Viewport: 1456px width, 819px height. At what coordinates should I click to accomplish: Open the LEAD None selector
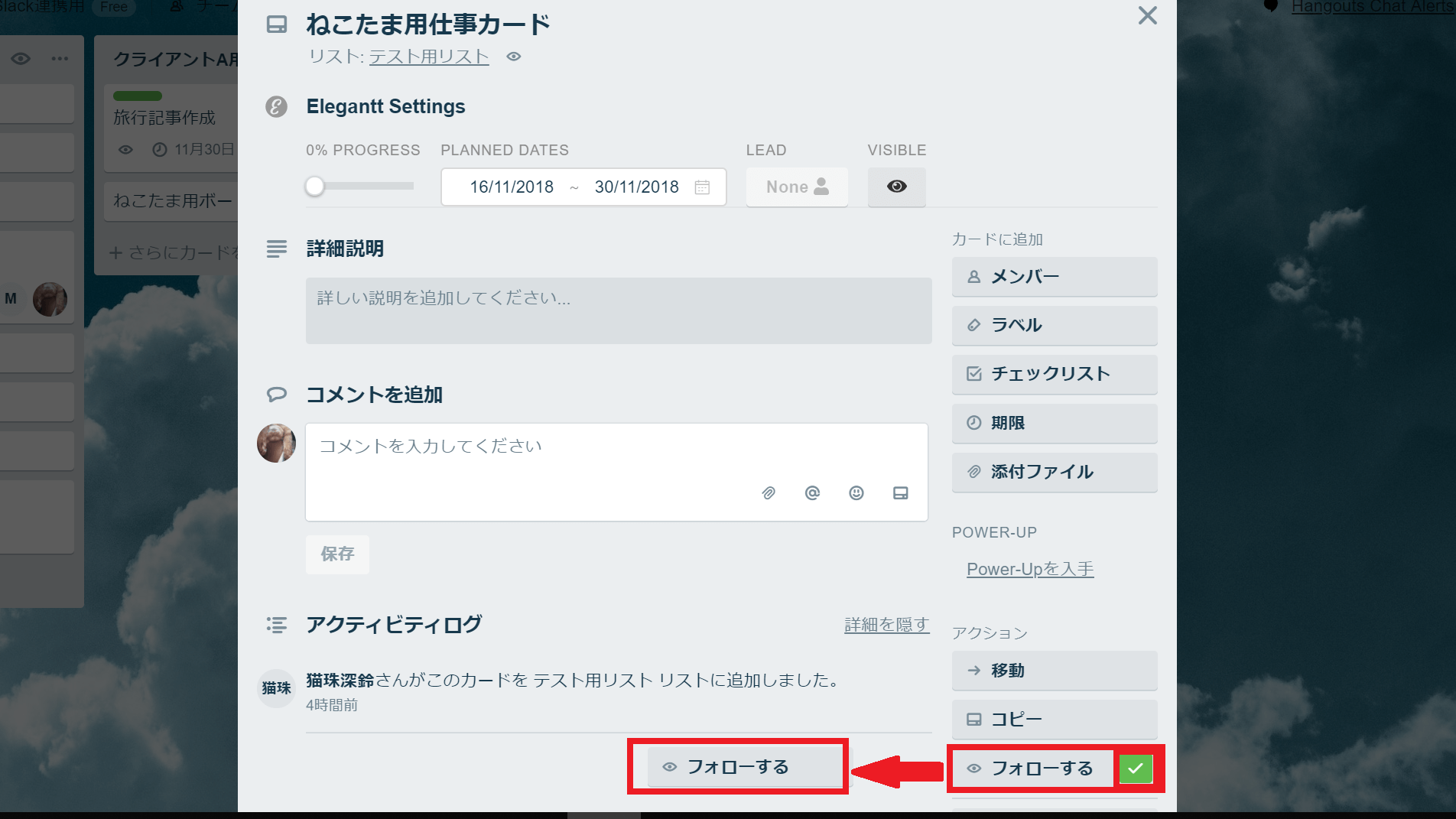[797, 187]
